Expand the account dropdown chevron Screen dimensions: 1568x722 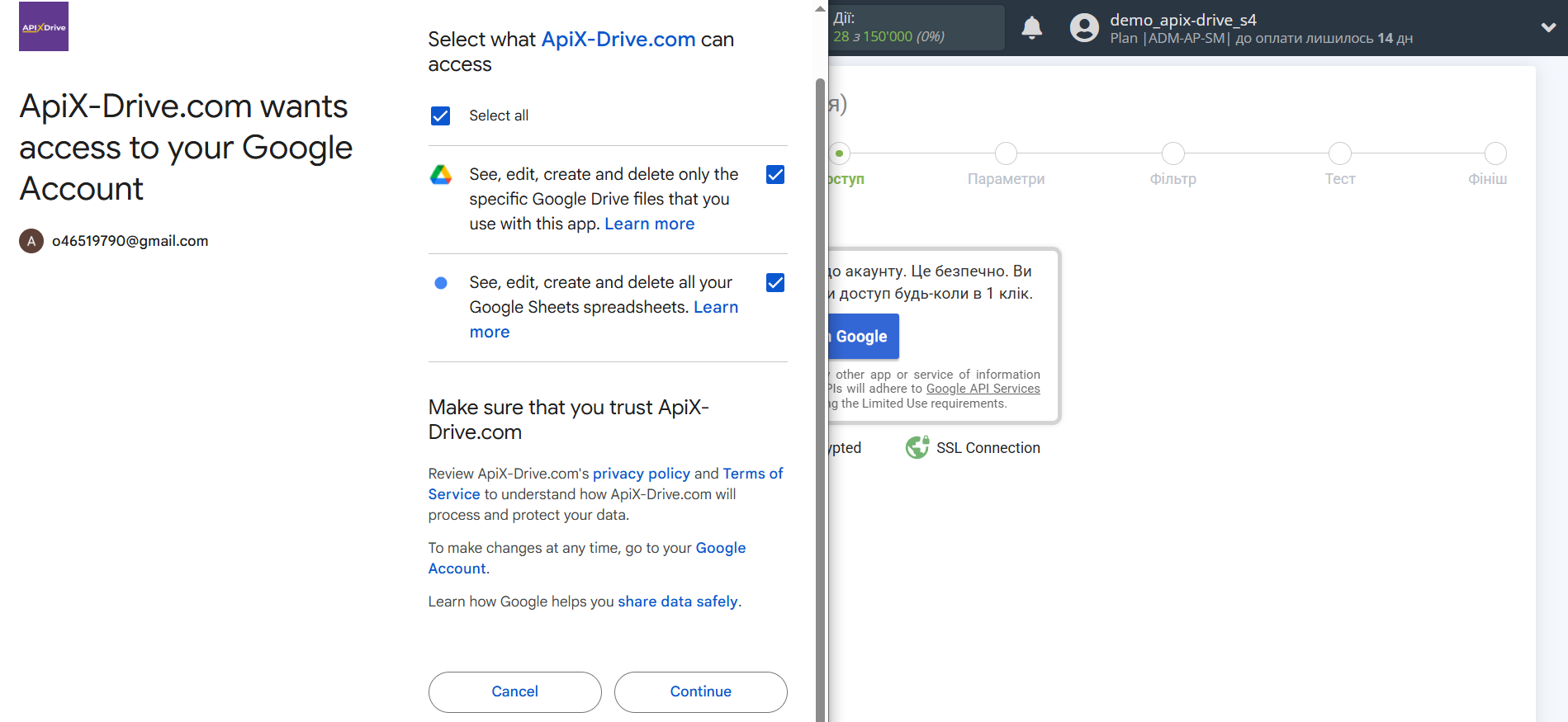(1548, 27)
